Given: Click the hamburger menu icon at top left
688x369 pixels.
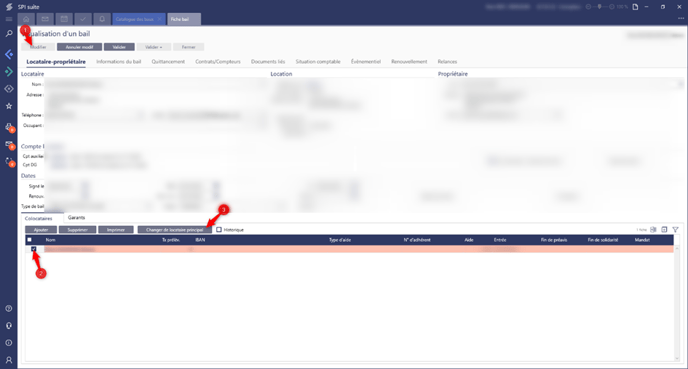Looking at the screenshot, I should pos(8,19).
